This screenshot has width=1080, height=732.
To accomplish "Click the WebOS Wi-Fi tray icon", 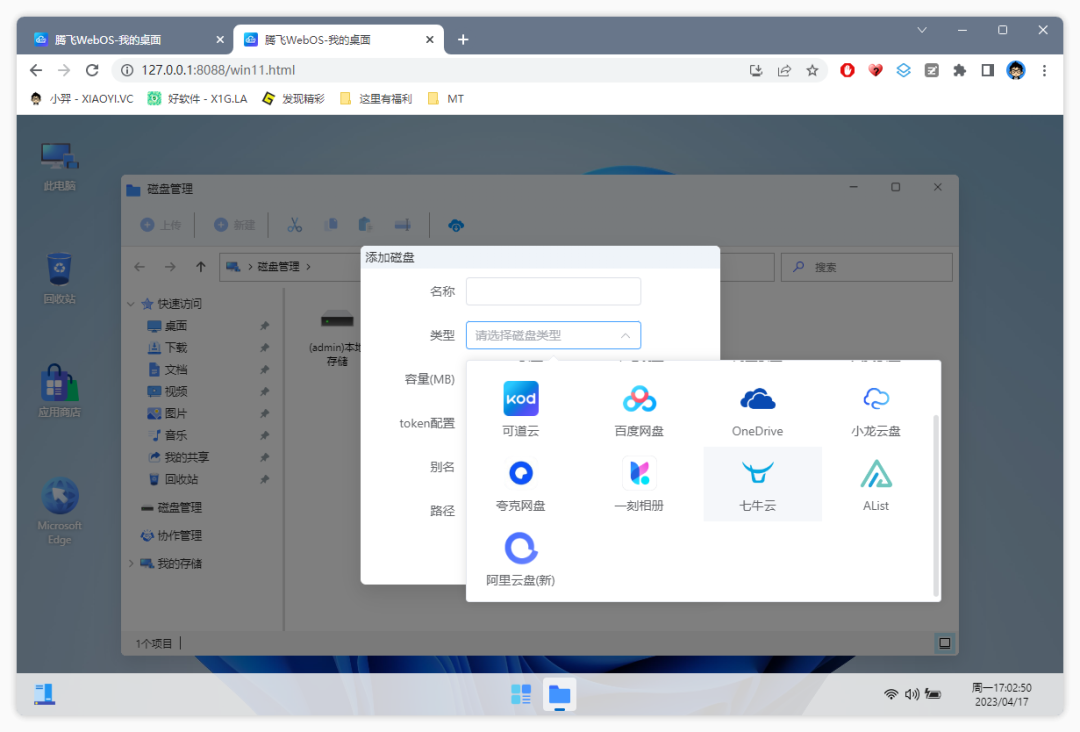I will click(891, 694).
